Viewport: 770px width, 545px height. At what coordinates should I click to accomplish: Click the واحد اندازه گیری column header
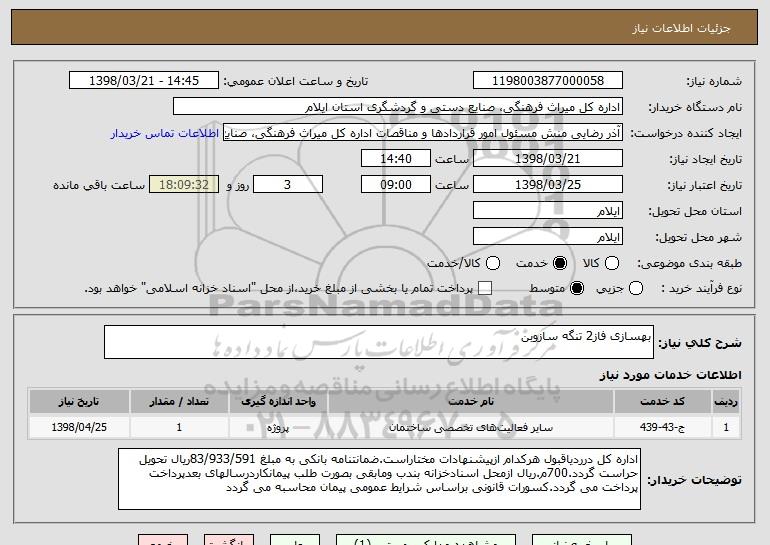click(x=278, y=402)
